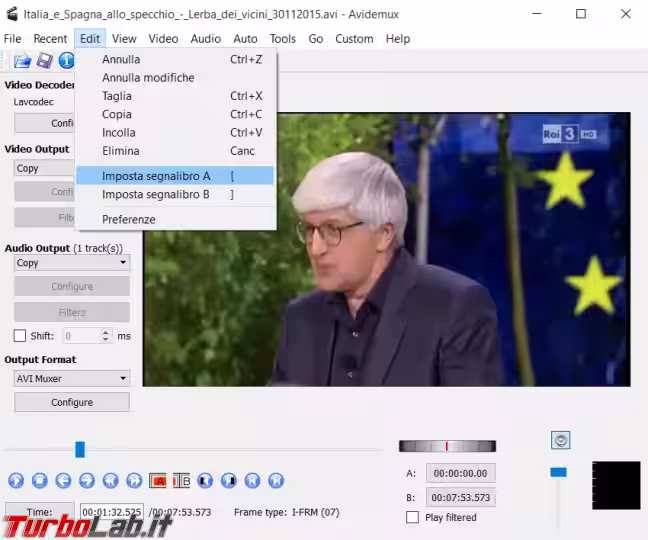Open the Tools menu
Image resolution: width=648 pixels, height=540 pixels.
click(283, 39)
